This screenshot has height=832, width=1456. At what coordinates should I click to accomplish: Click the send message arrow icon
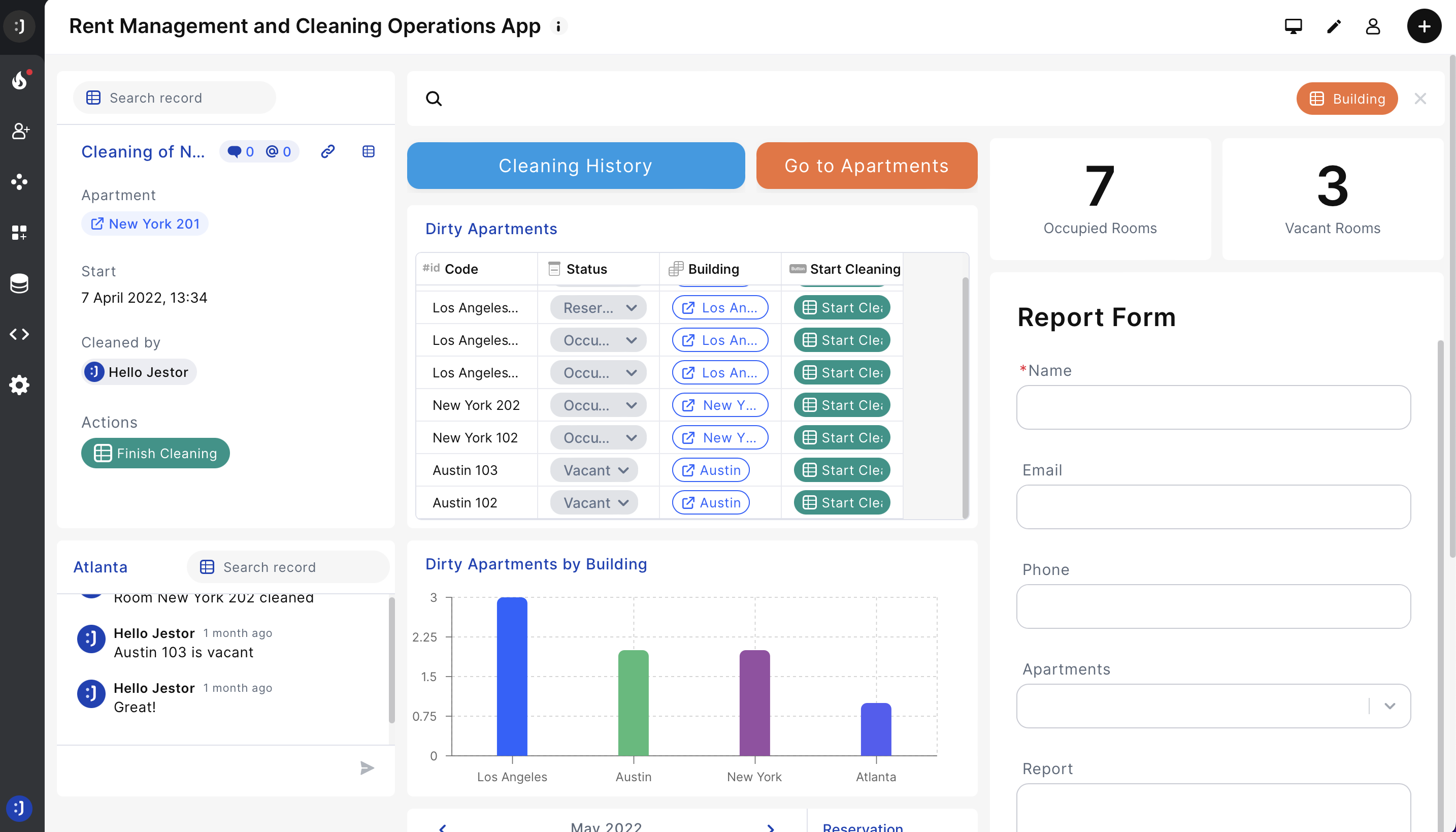coord(367,768)
